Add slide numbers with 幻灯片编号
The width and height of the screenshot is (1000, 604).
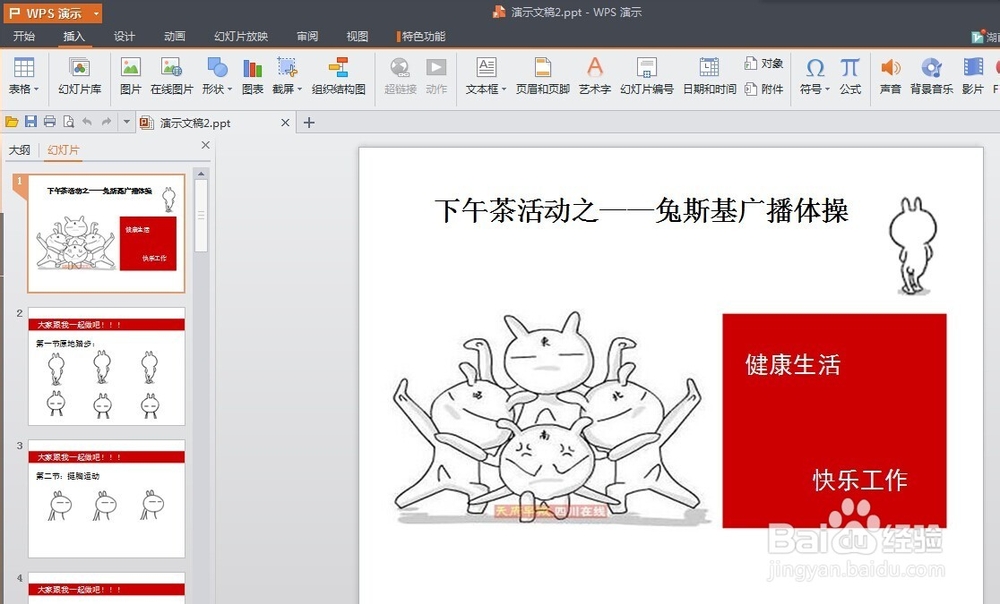[x=646, y=75]
